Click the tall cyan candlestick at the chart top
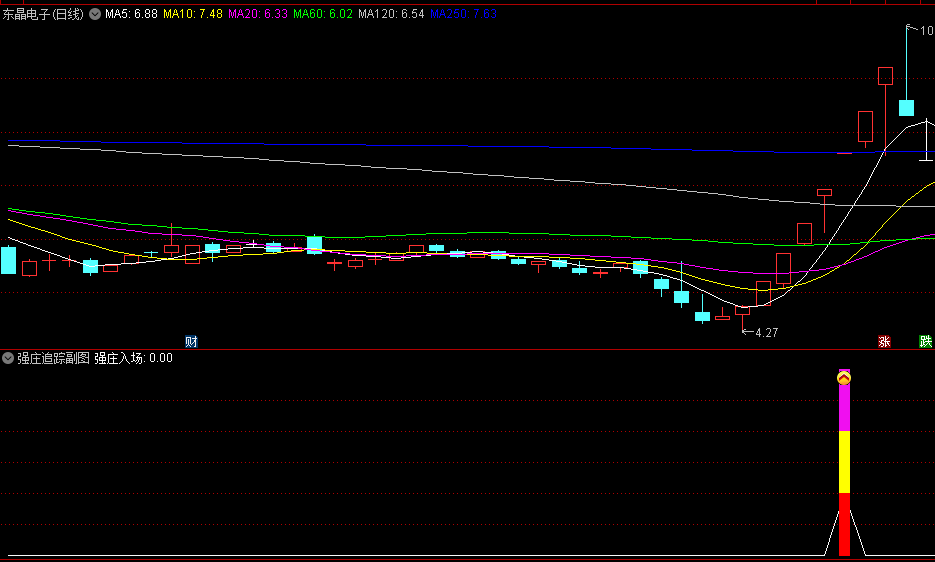Screen dimensions: 935x562 tap(906, 107)
